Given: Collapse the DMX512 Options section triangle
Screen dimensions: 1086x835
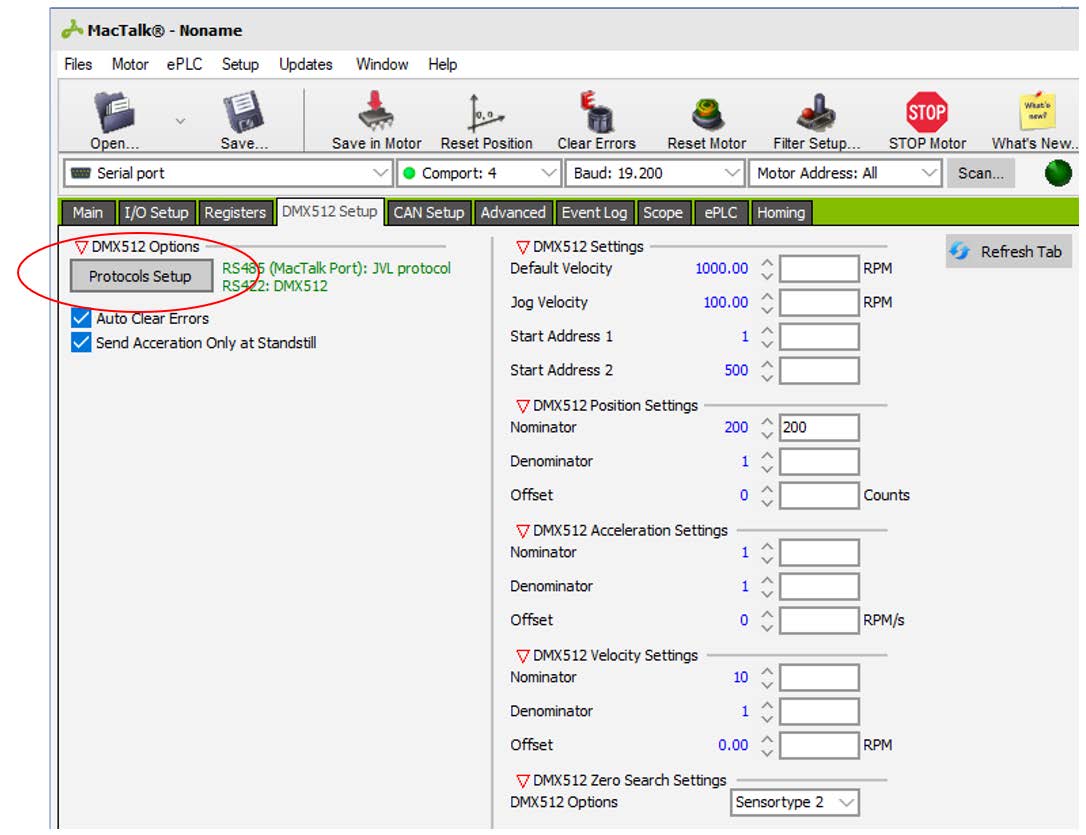Looking at the screenshot, I should 81,247.
